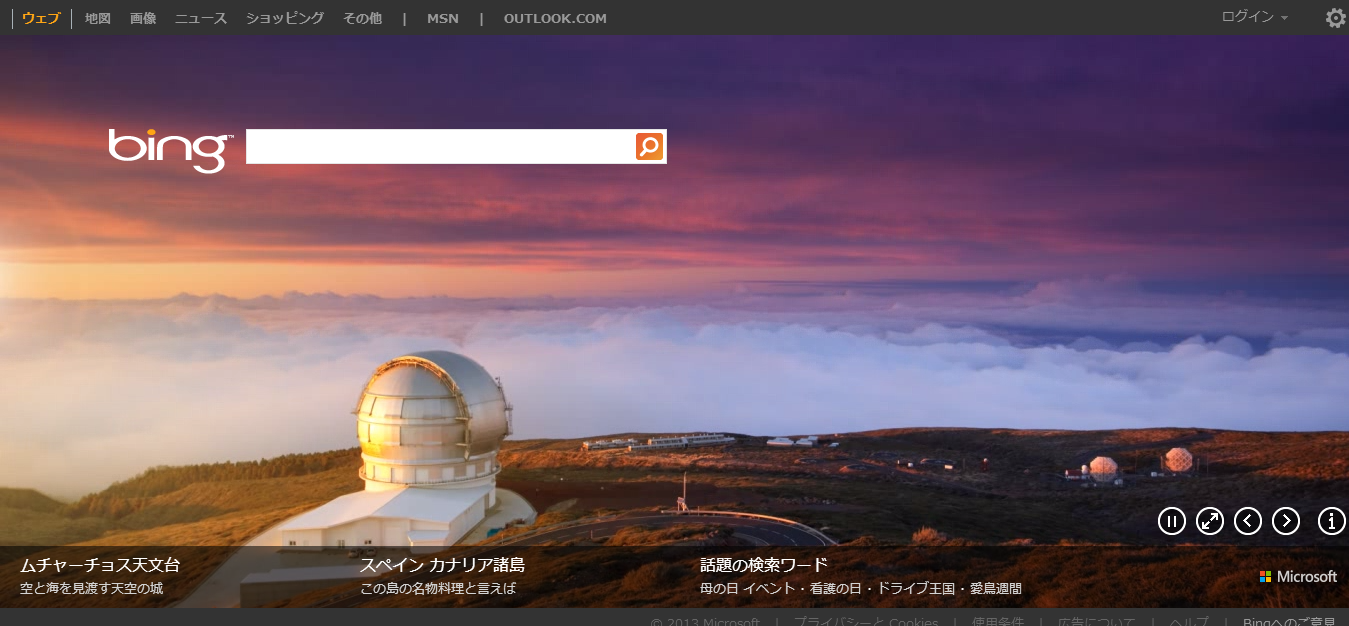Click the orange search magnifier button
The height and width of the screenshot is (626, 1349).
649,147
